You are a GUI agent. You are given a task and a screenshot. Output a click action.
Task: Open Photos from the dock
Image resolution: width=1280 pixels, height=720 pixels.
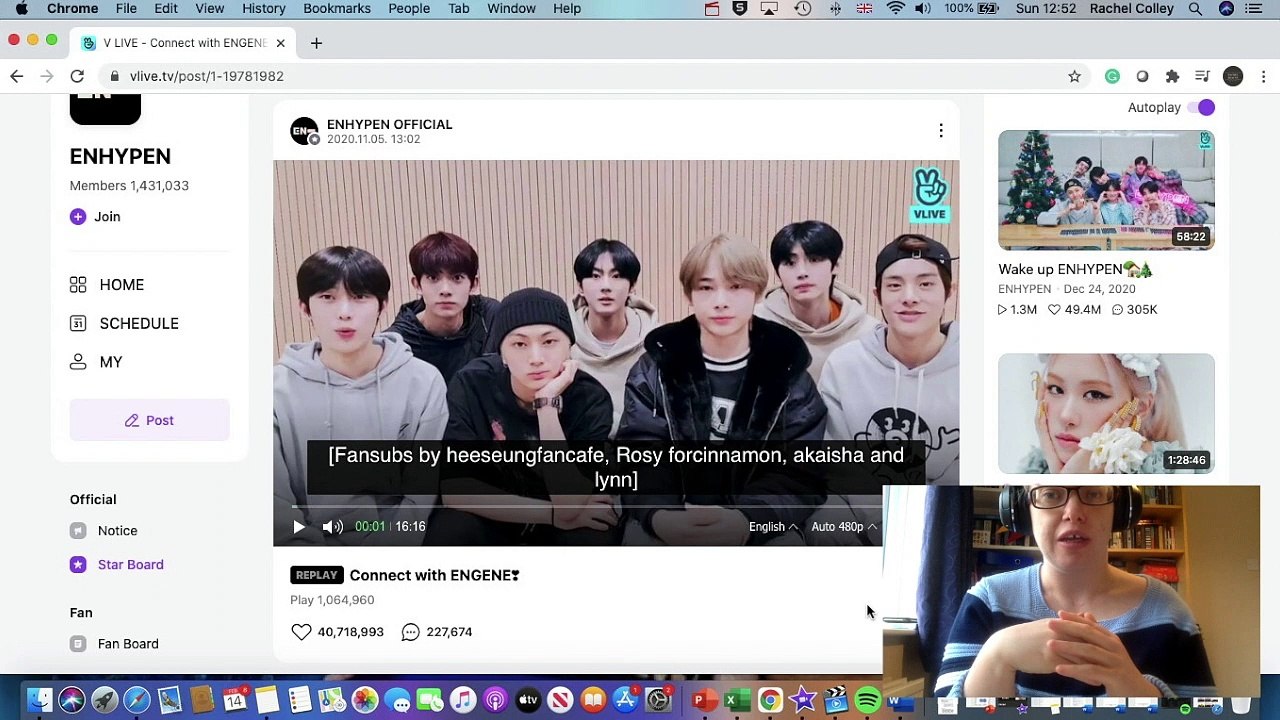point(365,700)
